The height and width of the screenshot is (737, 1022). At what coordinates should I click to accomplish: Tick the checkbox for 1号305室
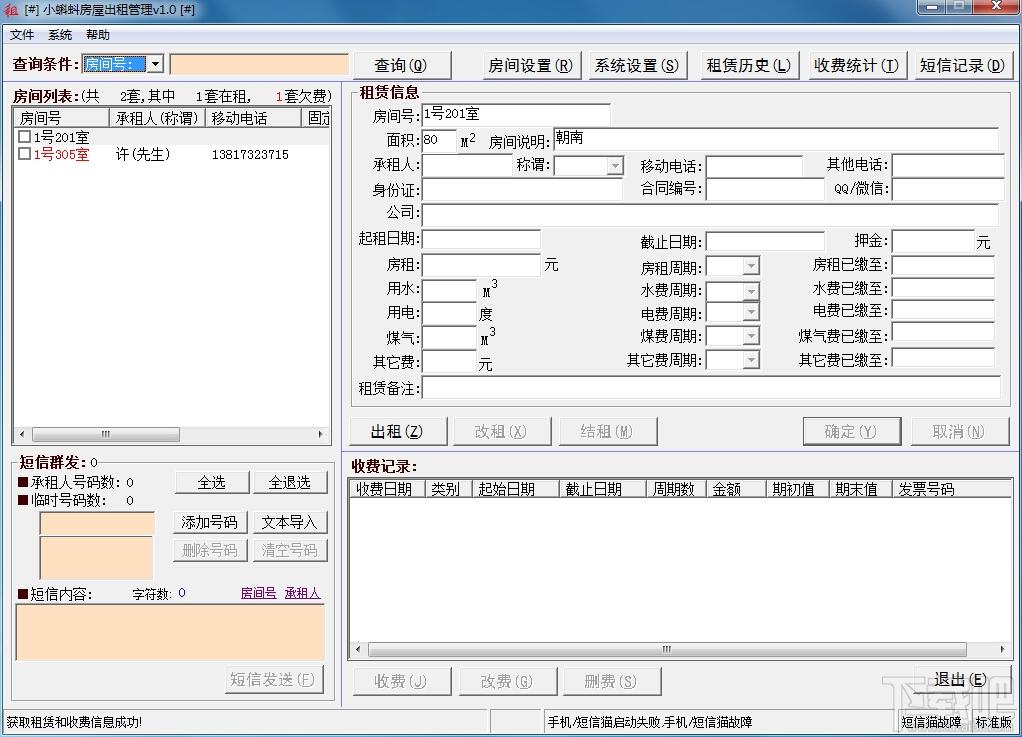tap(24, 154)
